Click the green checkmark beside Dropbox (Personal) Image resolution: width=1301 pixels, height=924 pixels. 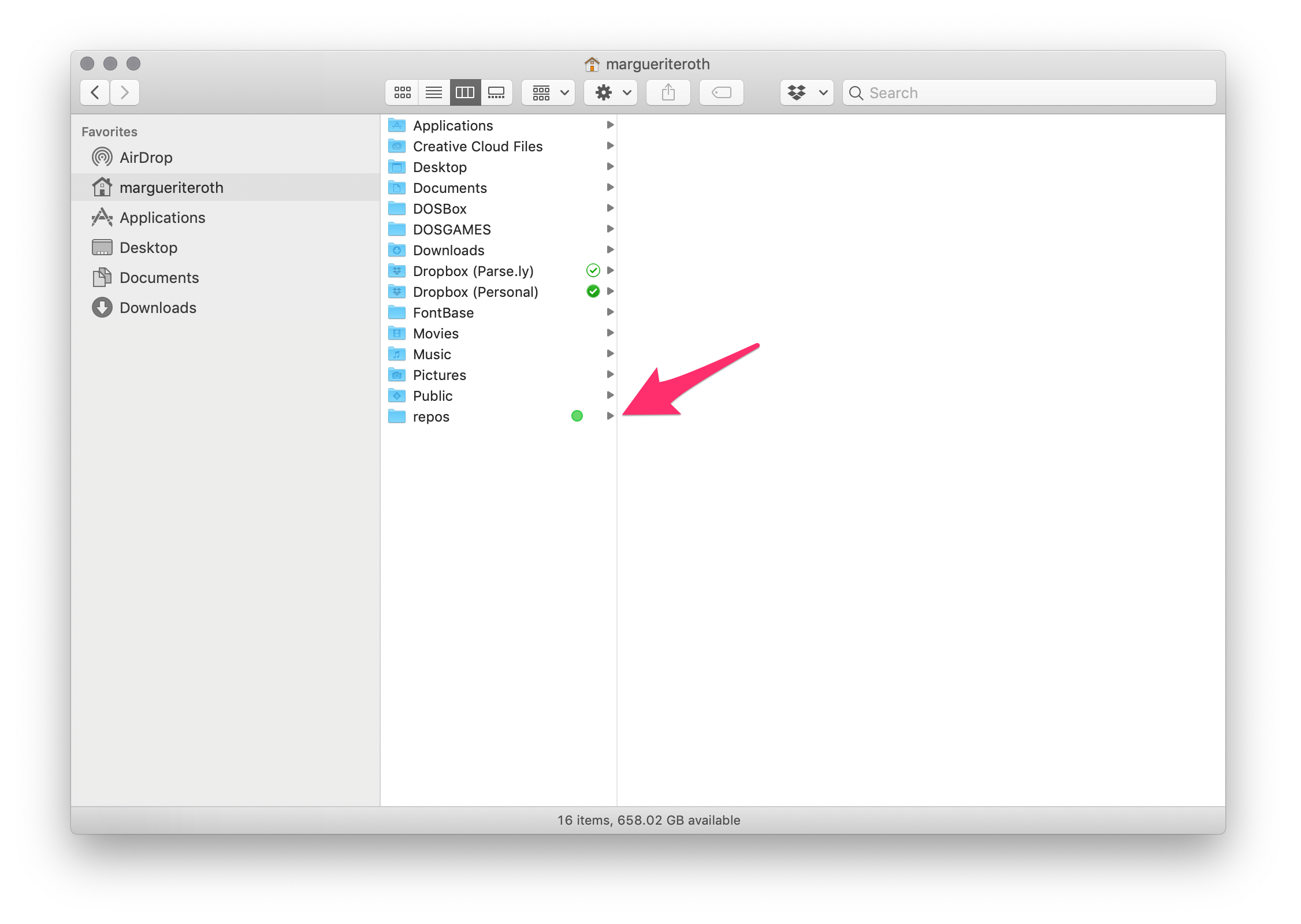(593, 292)
